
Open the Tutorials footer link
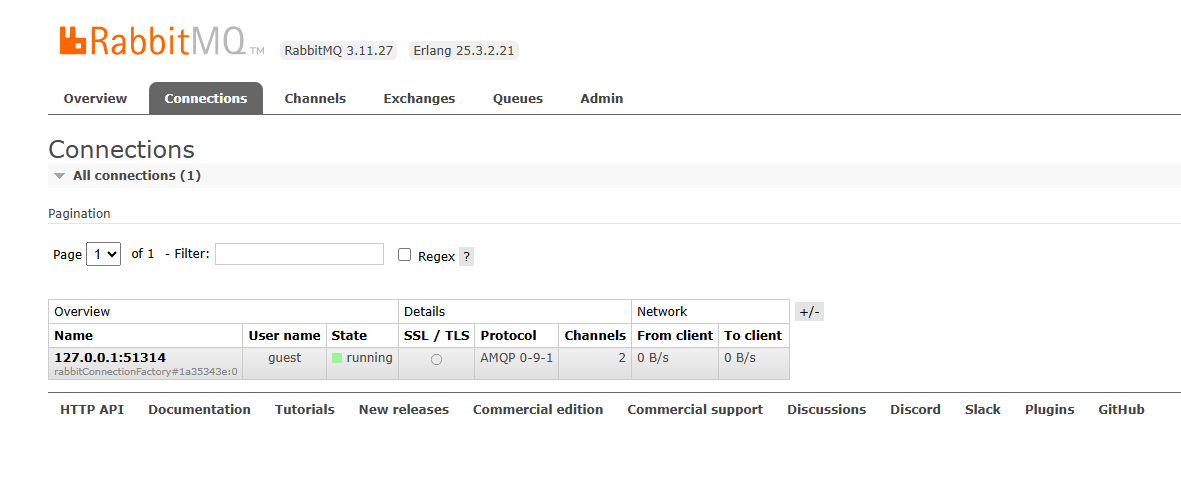(x=304, y=410)
